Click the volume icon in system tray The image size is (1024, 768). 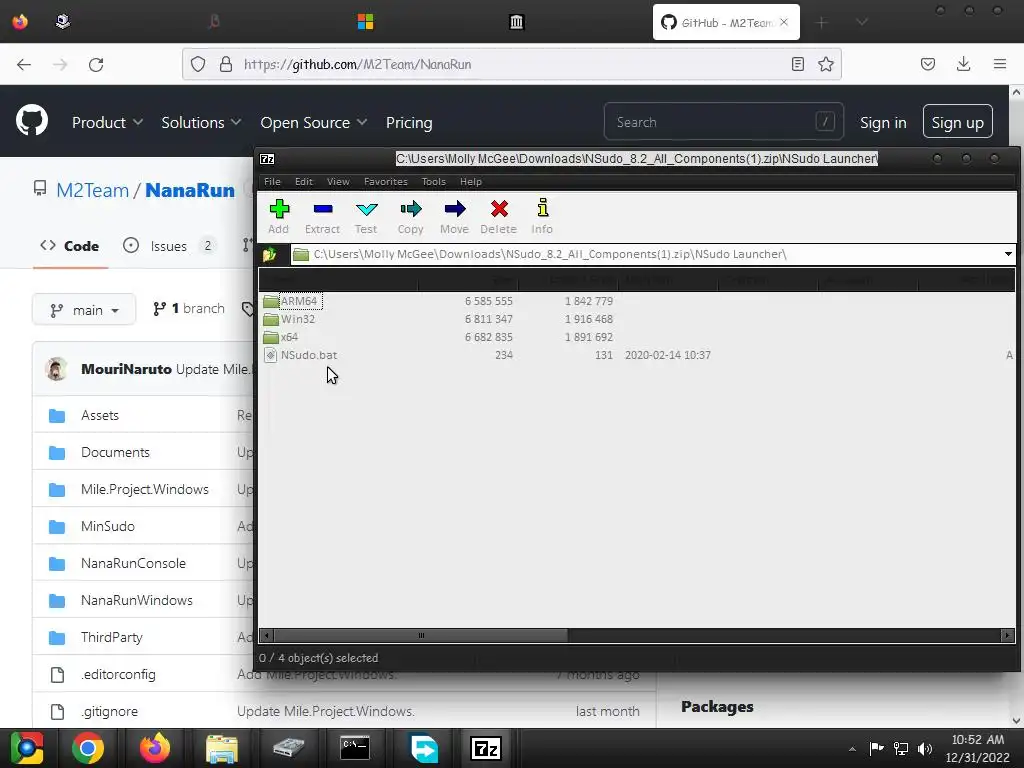[x=924, y=748]
